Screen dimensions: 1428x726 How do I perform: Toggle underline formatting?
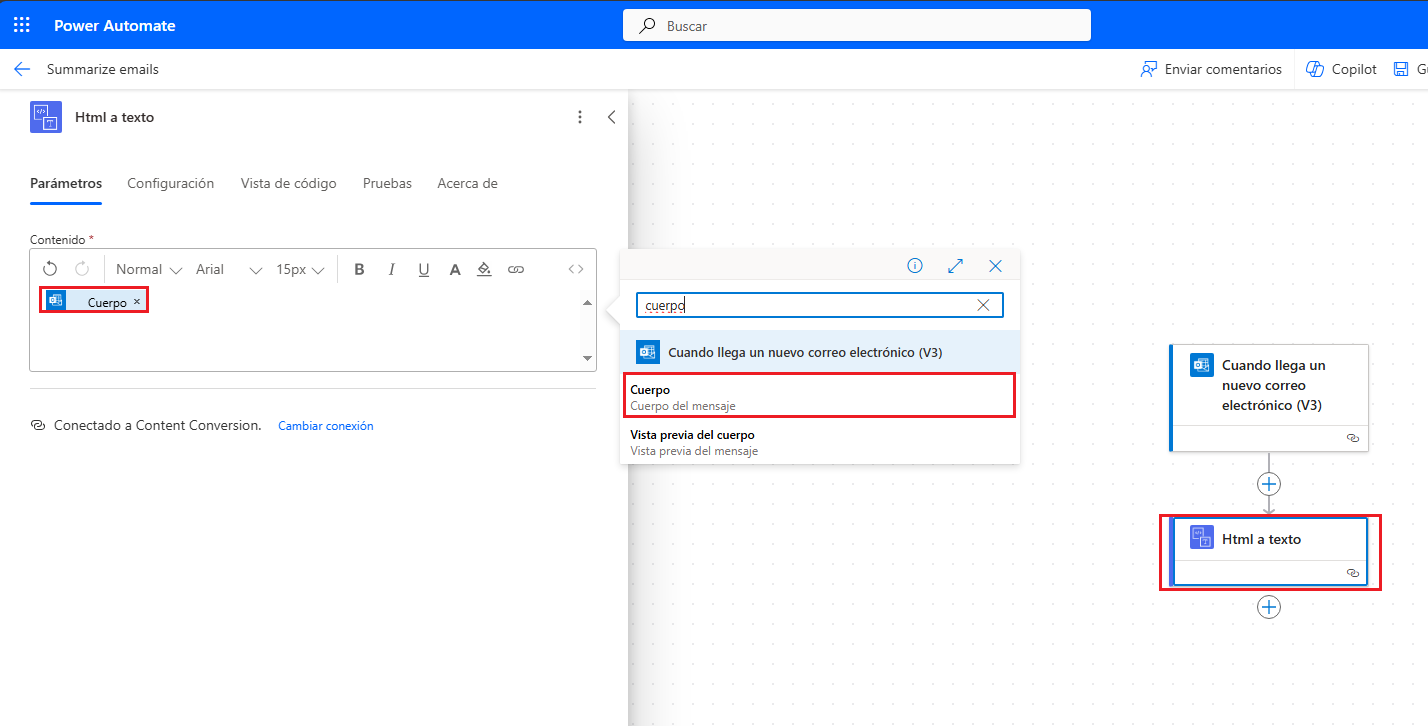tap(424, 269)
